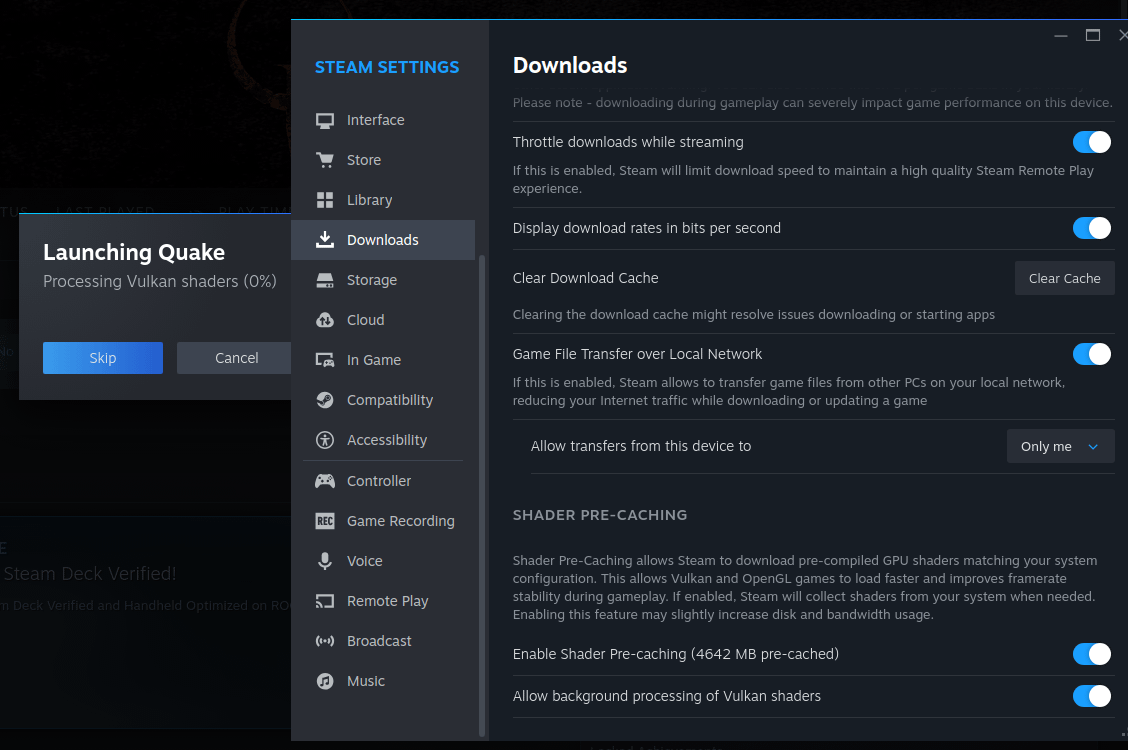
Task: Click the Game Recording REC icon
Action: pyautogui.click(x=325, y=521)
